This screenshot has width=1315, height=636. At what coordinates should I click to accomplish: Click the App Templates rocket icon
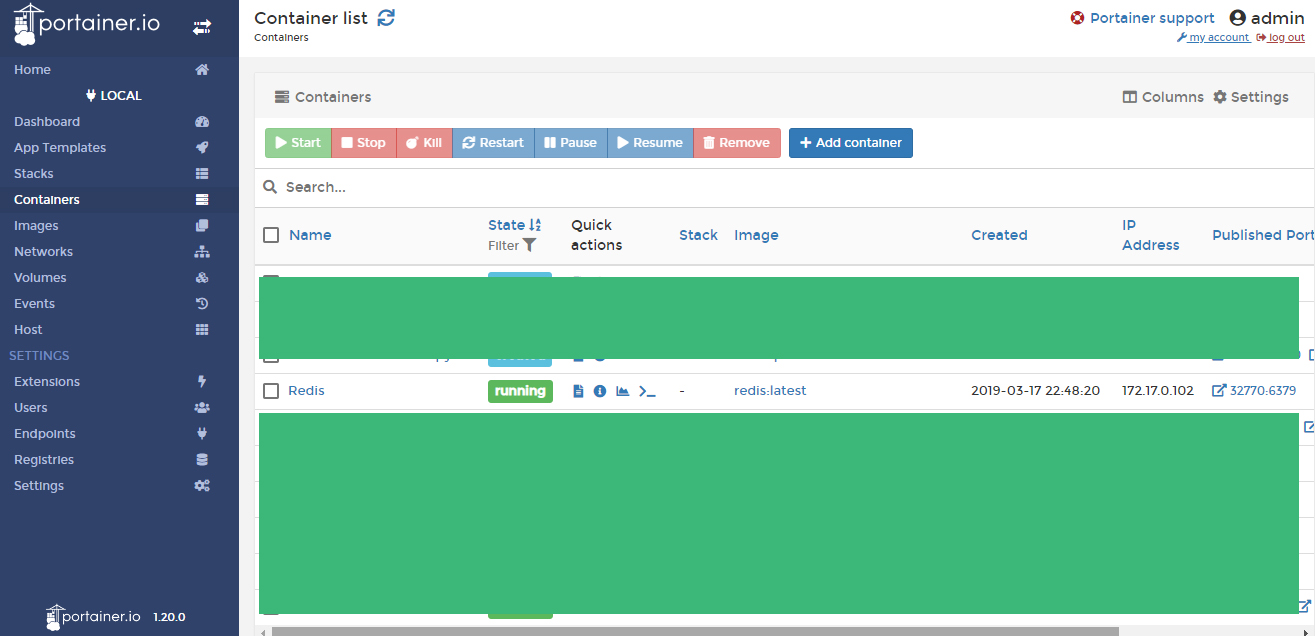(202, 148)
